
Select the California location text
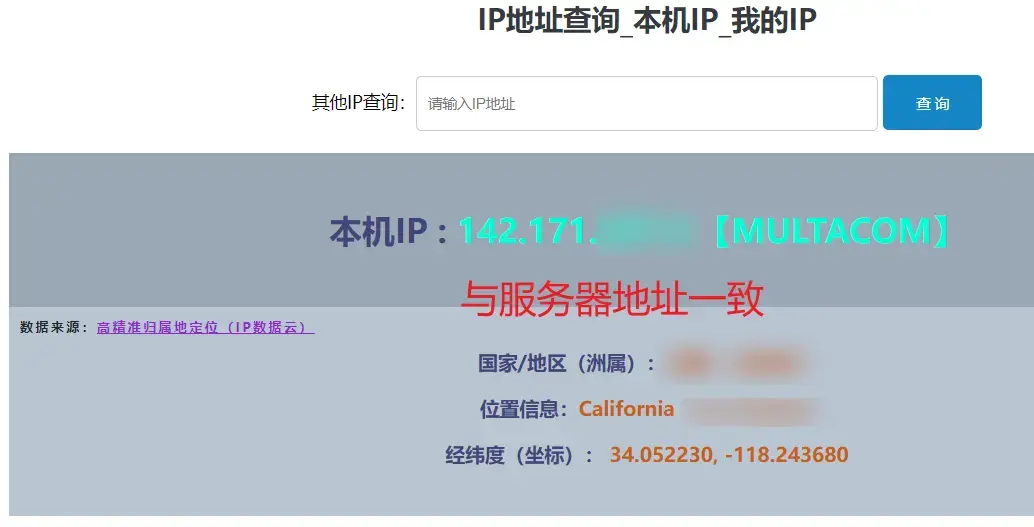(x=626, y=409)
